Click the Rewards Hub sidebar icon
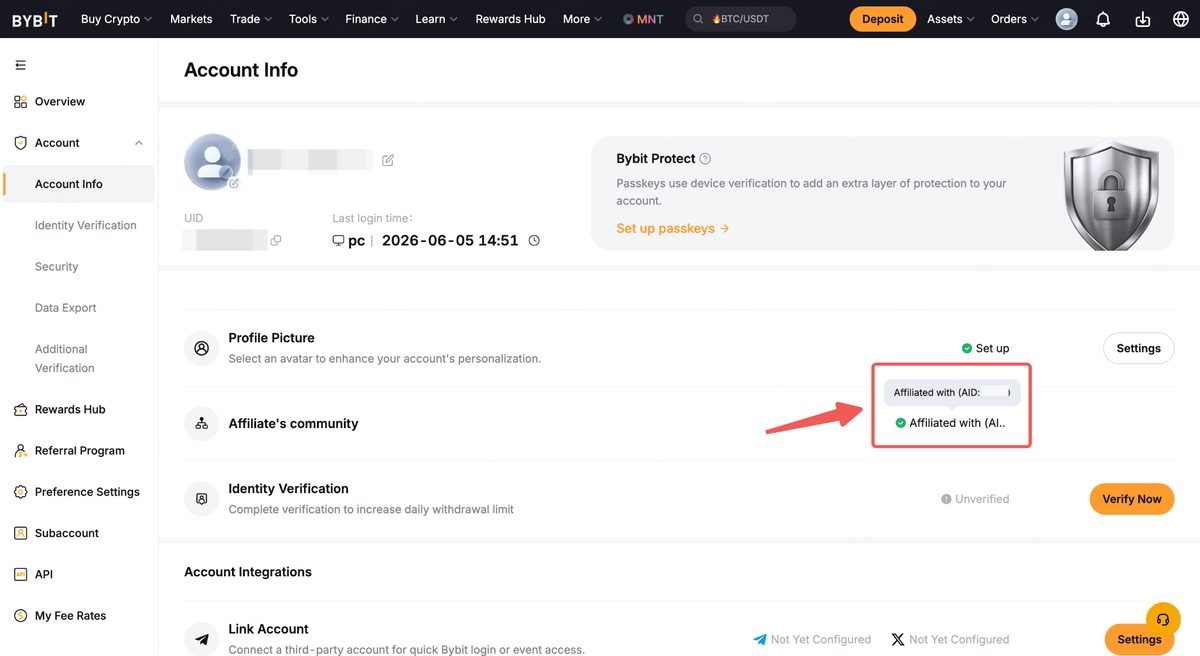 point(20,410)
